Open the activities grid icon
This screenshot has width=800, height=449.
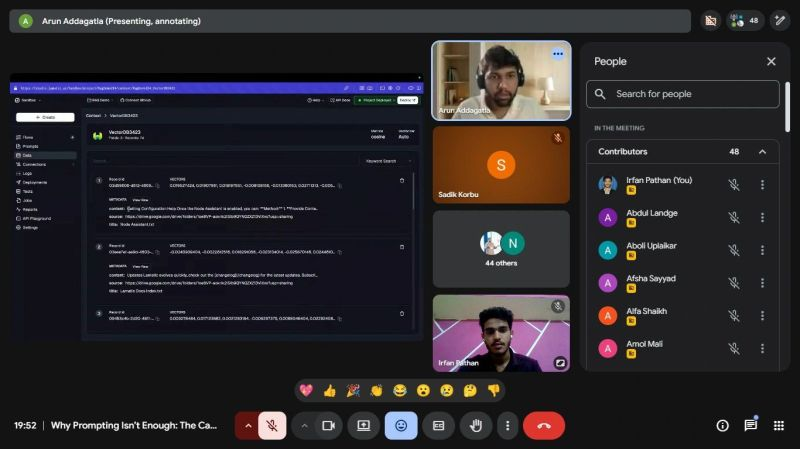(779, 425)
